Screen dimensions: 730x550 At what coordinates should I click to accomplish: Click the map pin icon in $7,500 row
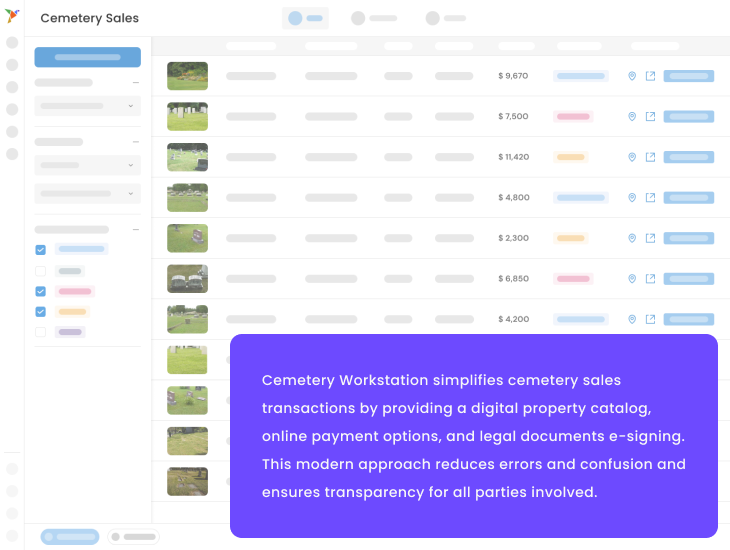[x=632, y=116]
